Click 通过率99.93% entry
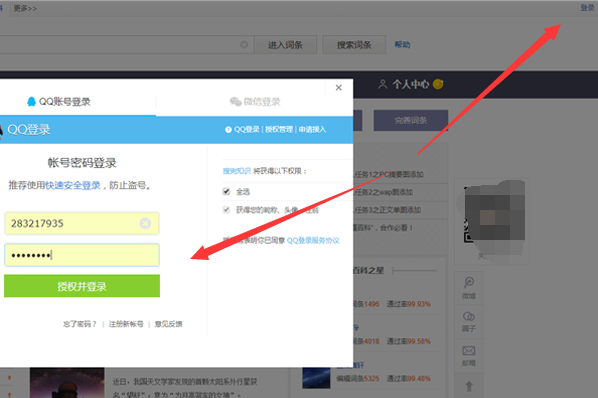The image size is (598, 398). pyautogui.click(x=409, y=304)
